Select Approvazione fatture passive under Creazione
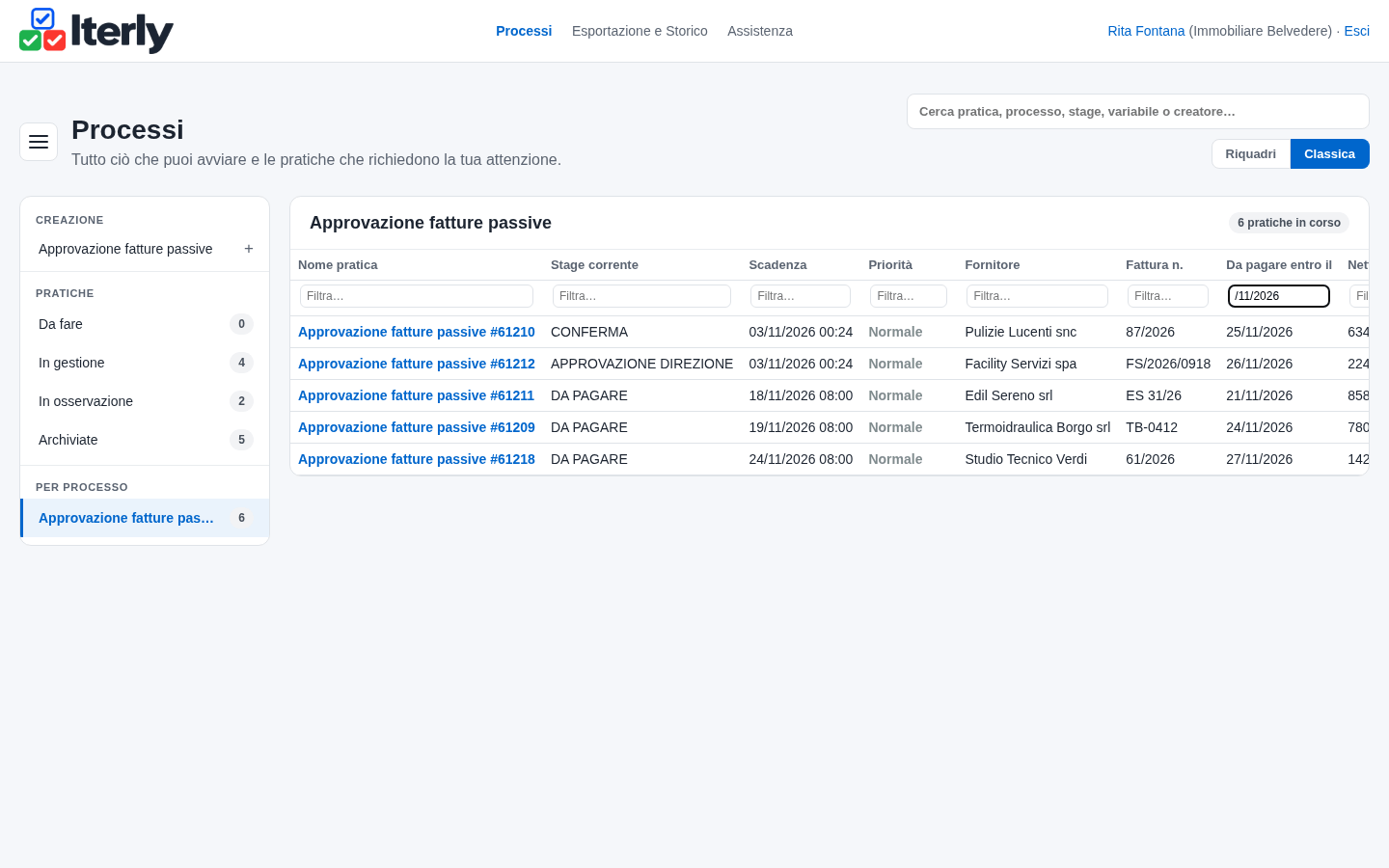 pyautogui.click(x=125, y=249)
